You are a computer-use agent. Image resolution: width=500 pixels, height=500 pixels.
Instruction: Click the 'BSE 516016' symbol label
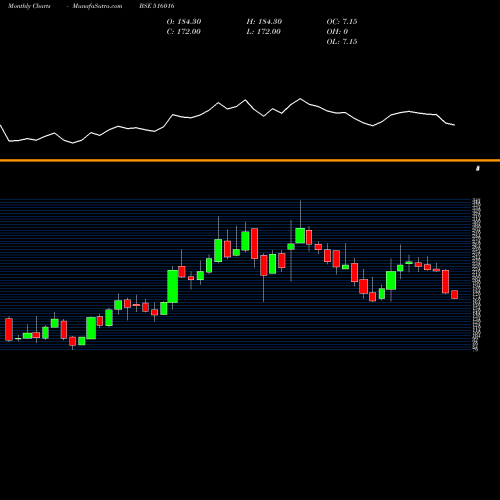click(157, 6)
